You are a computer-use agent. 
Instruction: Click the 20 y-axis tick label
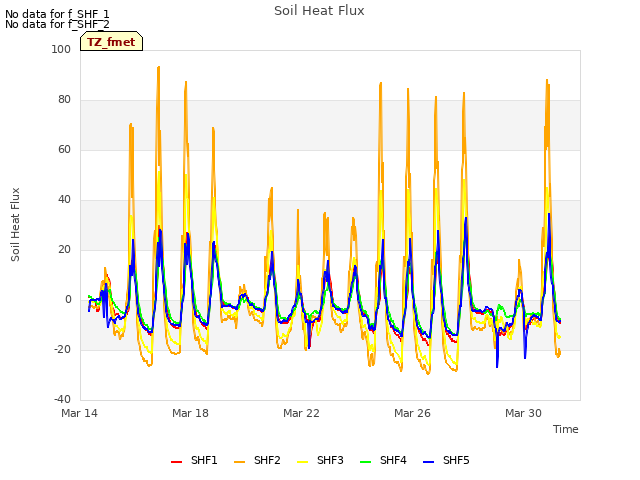pyautogui.click(x=64, y=249)
